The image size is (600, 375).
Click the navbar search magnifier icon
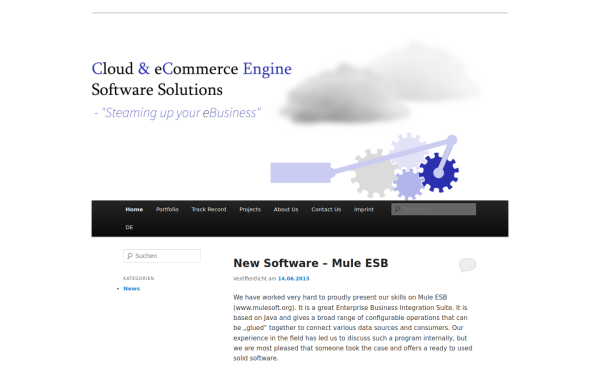[x=397, y=209]
